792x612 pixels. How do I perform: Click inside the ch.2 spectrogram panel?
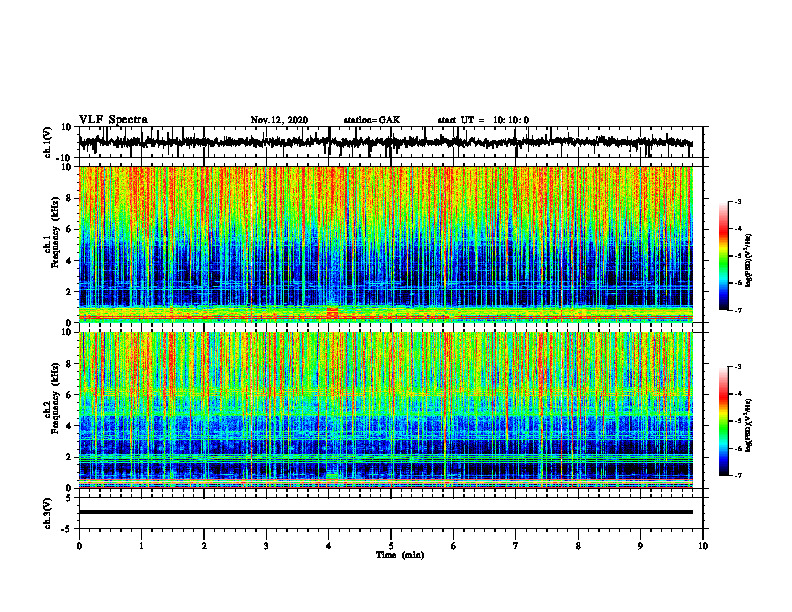(385, 410)
